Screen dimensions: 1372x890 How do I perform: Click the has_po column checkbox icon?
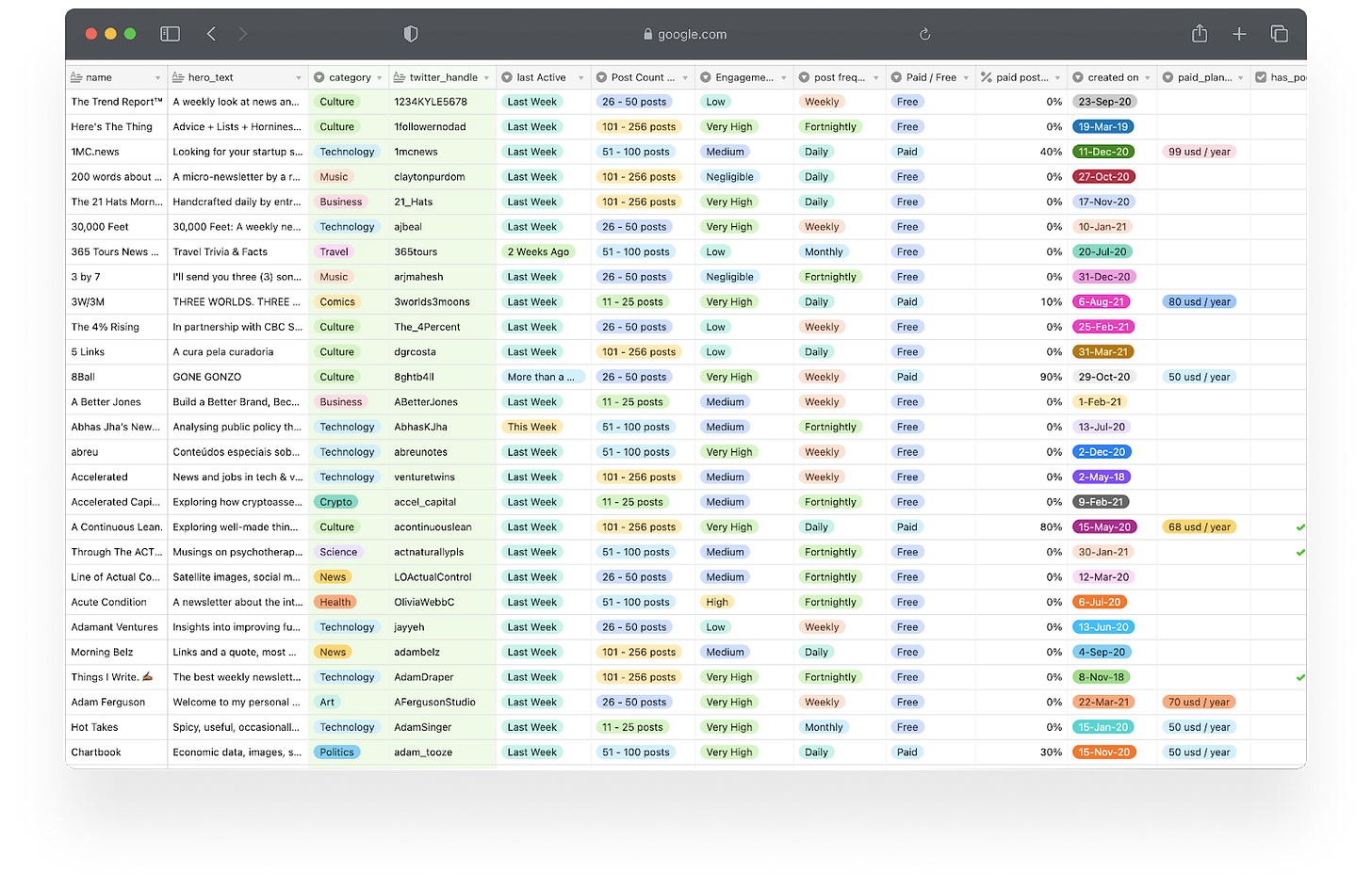click(1261, 77)
